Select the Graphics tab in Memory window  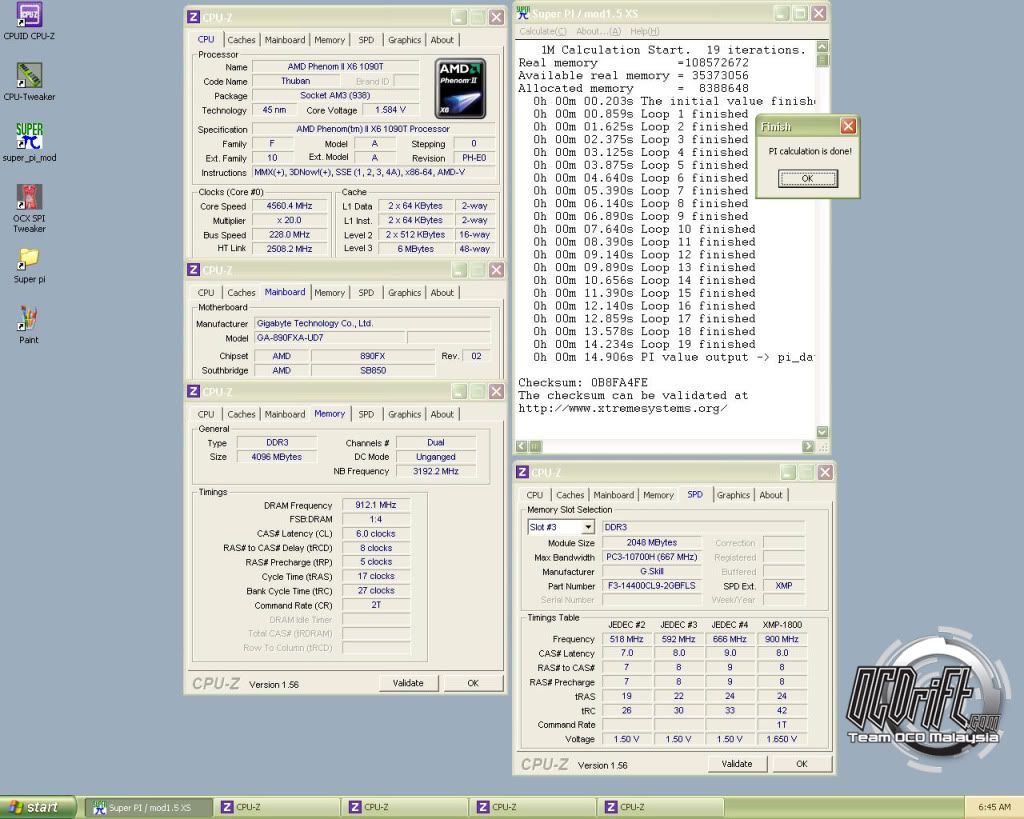[404, 414]
